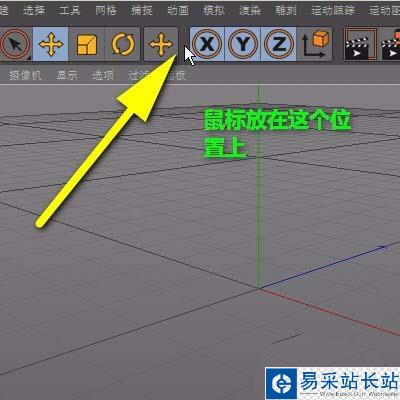Viewport: 400px width, 400px height.
Task: Open the viewport 过滤 menu
Action: [x=138, y=75]
